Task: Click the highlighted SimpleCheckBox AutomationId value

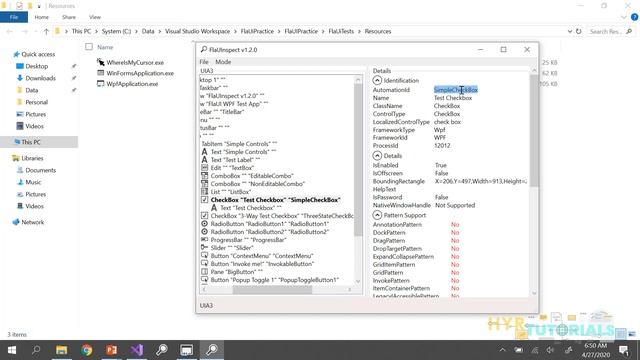Action: click(456, 90)
